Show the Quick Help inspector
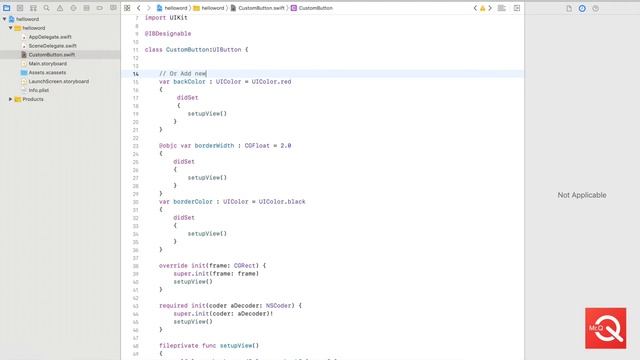 pyautogui.click(x=596, y=8)
